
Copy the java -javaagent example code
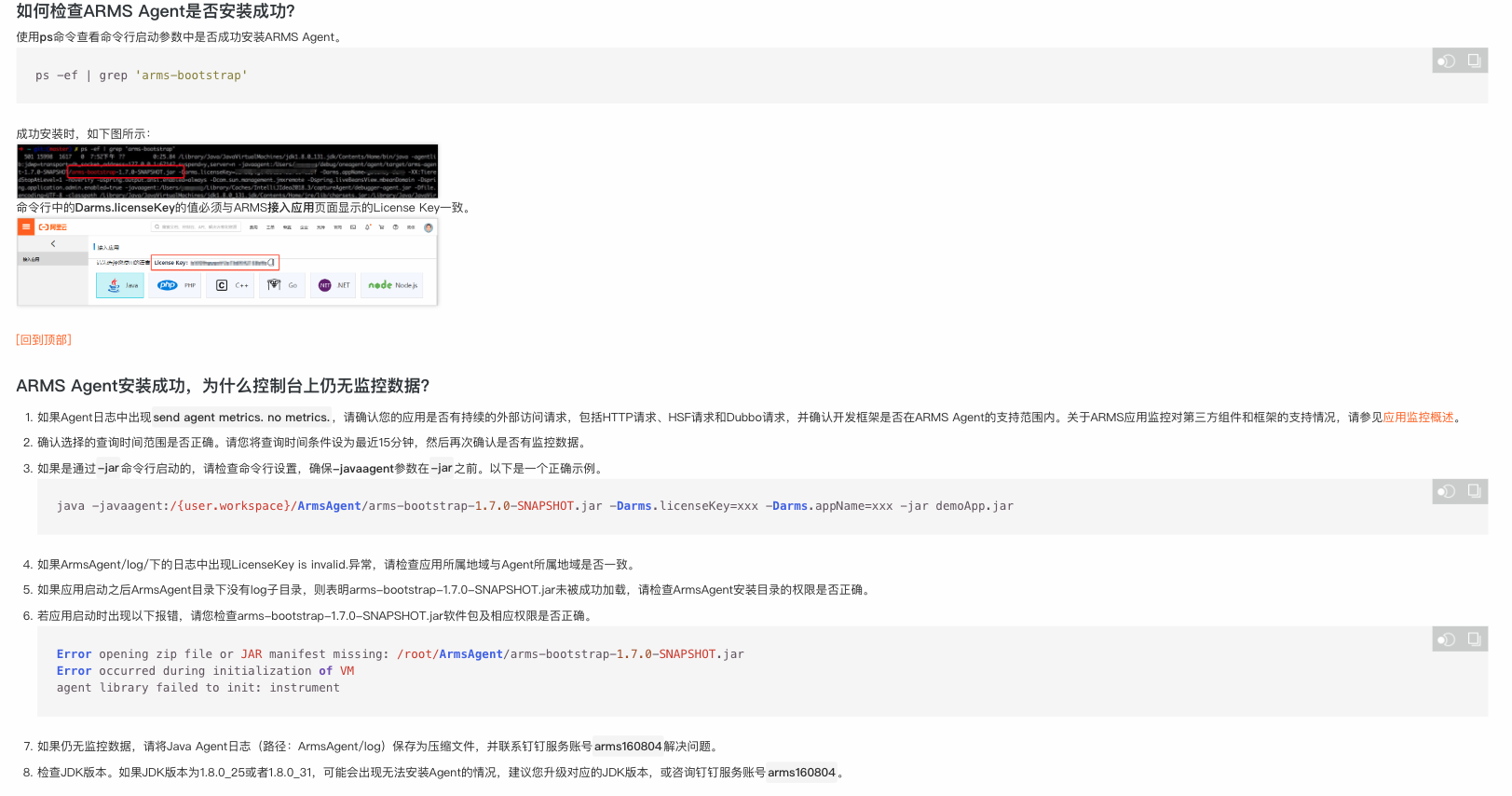[x=1474, y=491]
